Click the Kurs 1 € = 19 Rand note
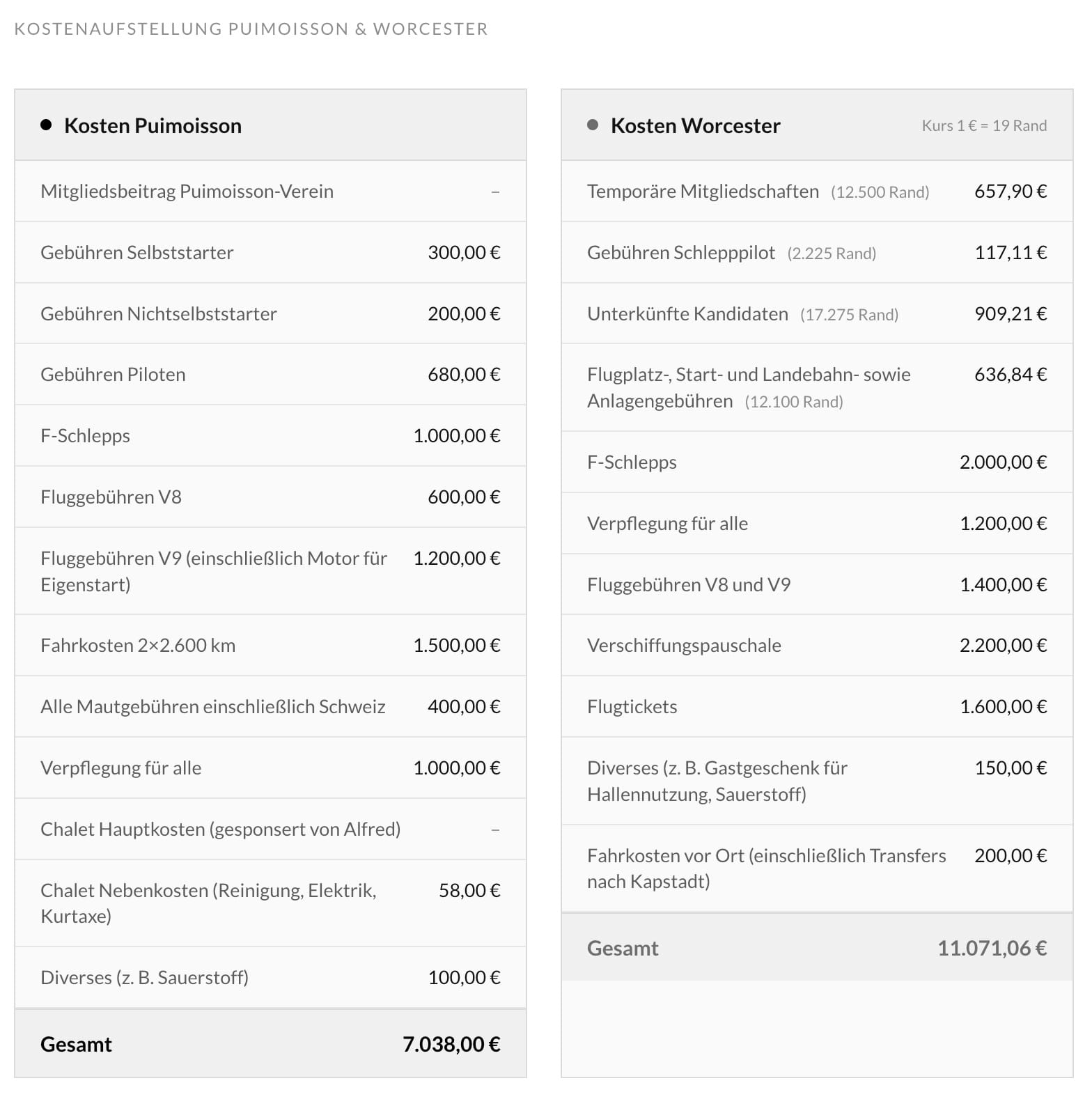 (x=984, y=125)
